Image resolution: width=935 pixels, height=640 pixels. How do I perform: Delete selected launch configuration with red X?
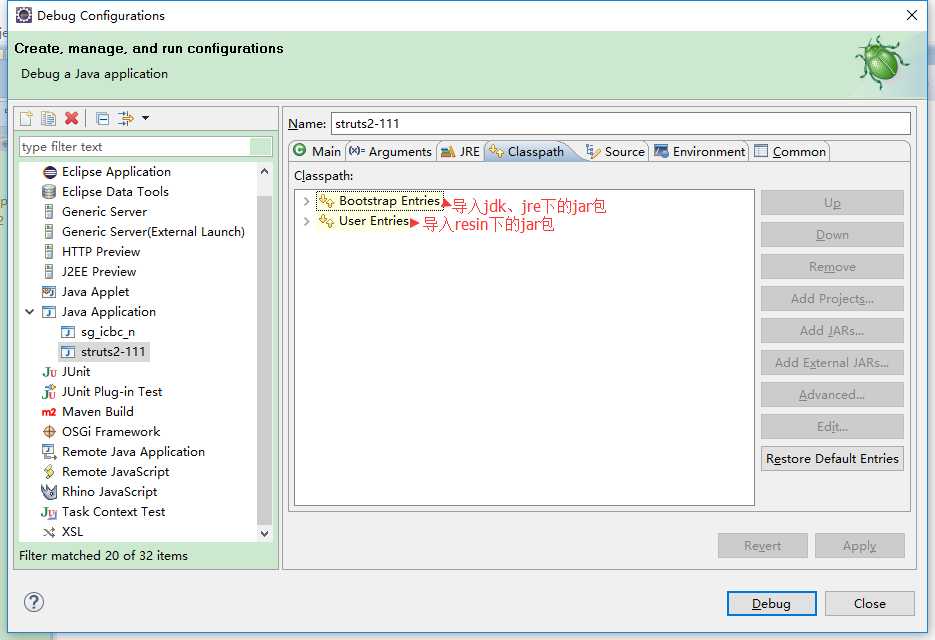[x=72, y=118]
